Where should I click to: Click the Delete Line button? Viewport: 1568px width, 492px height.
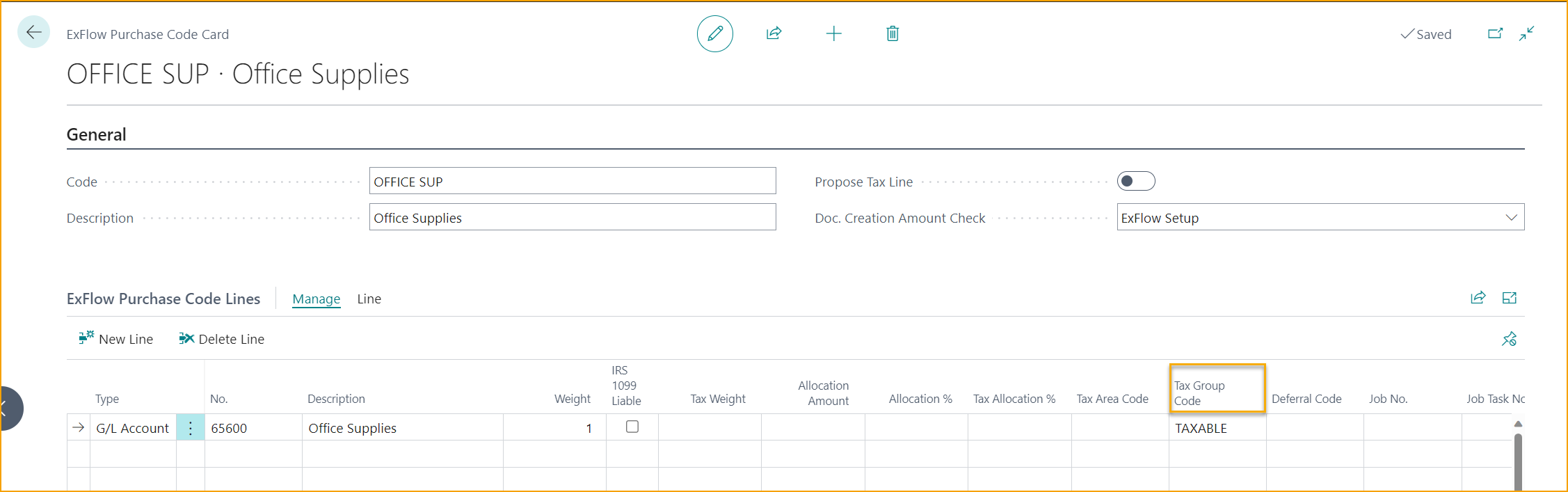coord(221,339)
